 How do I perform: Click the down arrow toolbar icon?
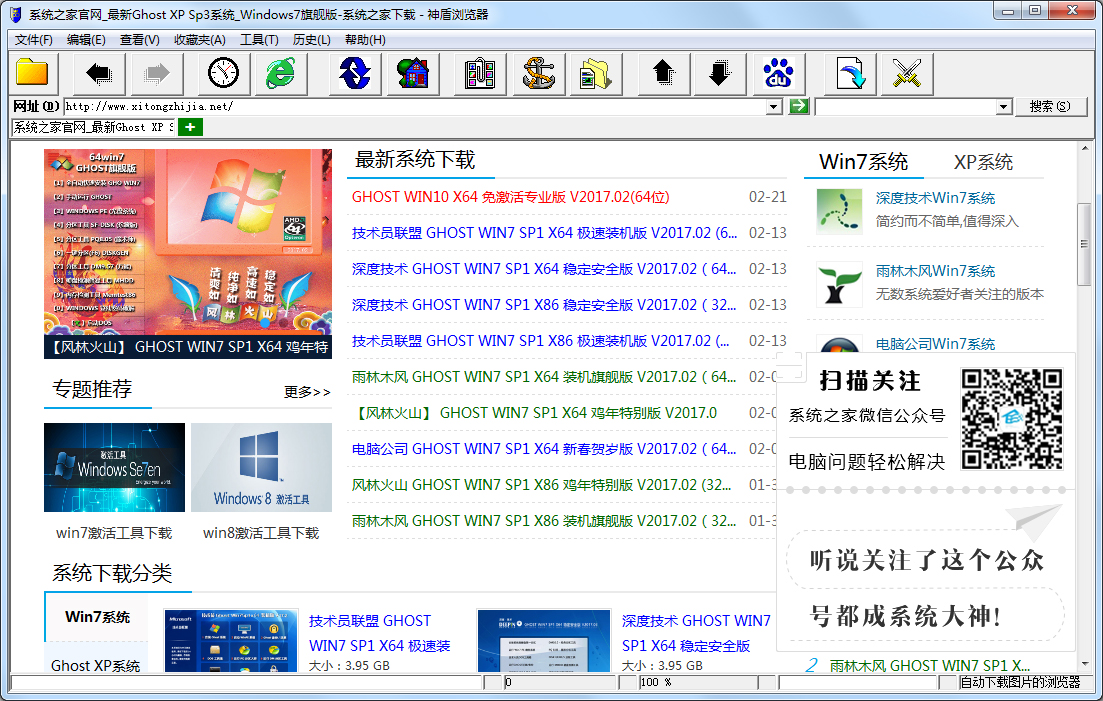(x=720, y=74)
